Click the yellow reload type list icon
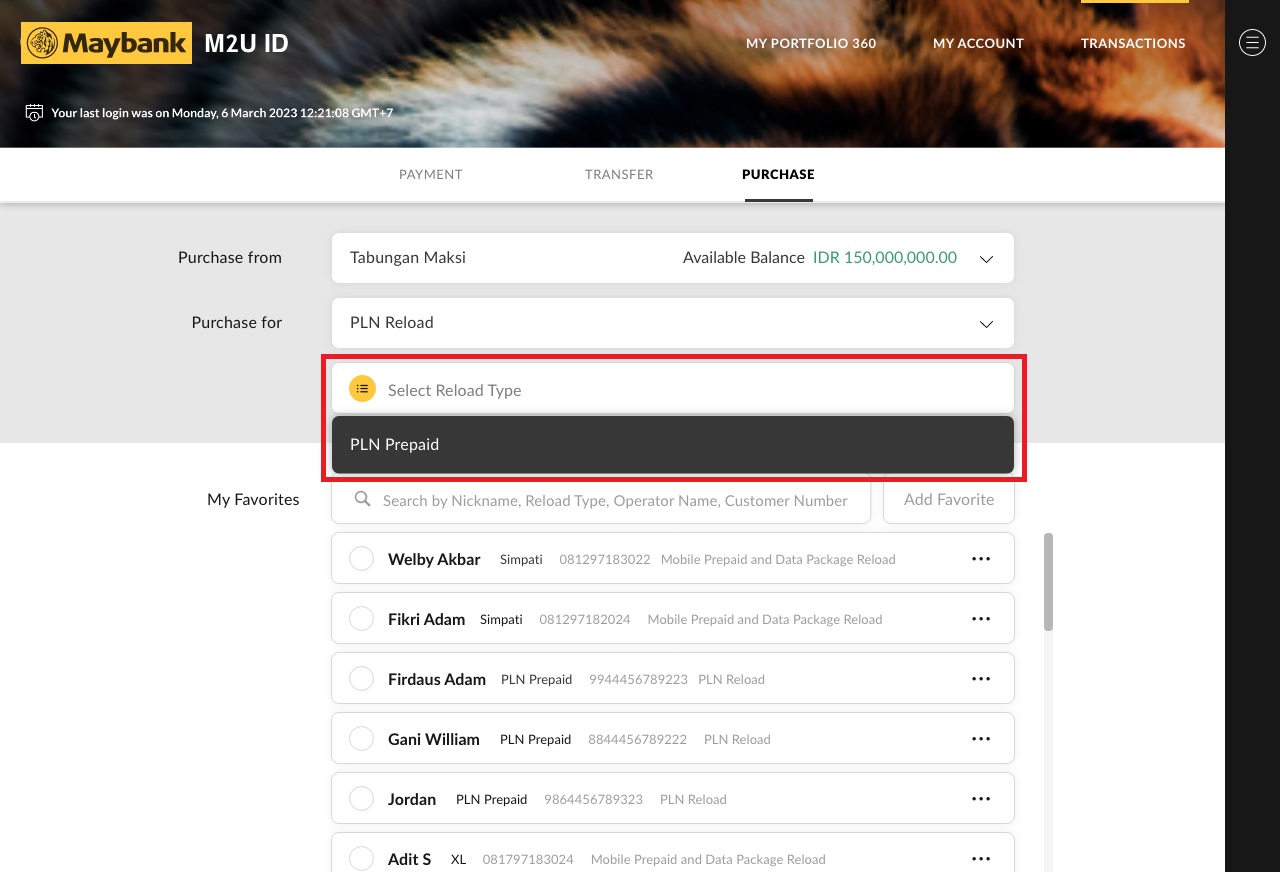The width and height of the screenshot is (1280, 872). click(x=362, y=389)
